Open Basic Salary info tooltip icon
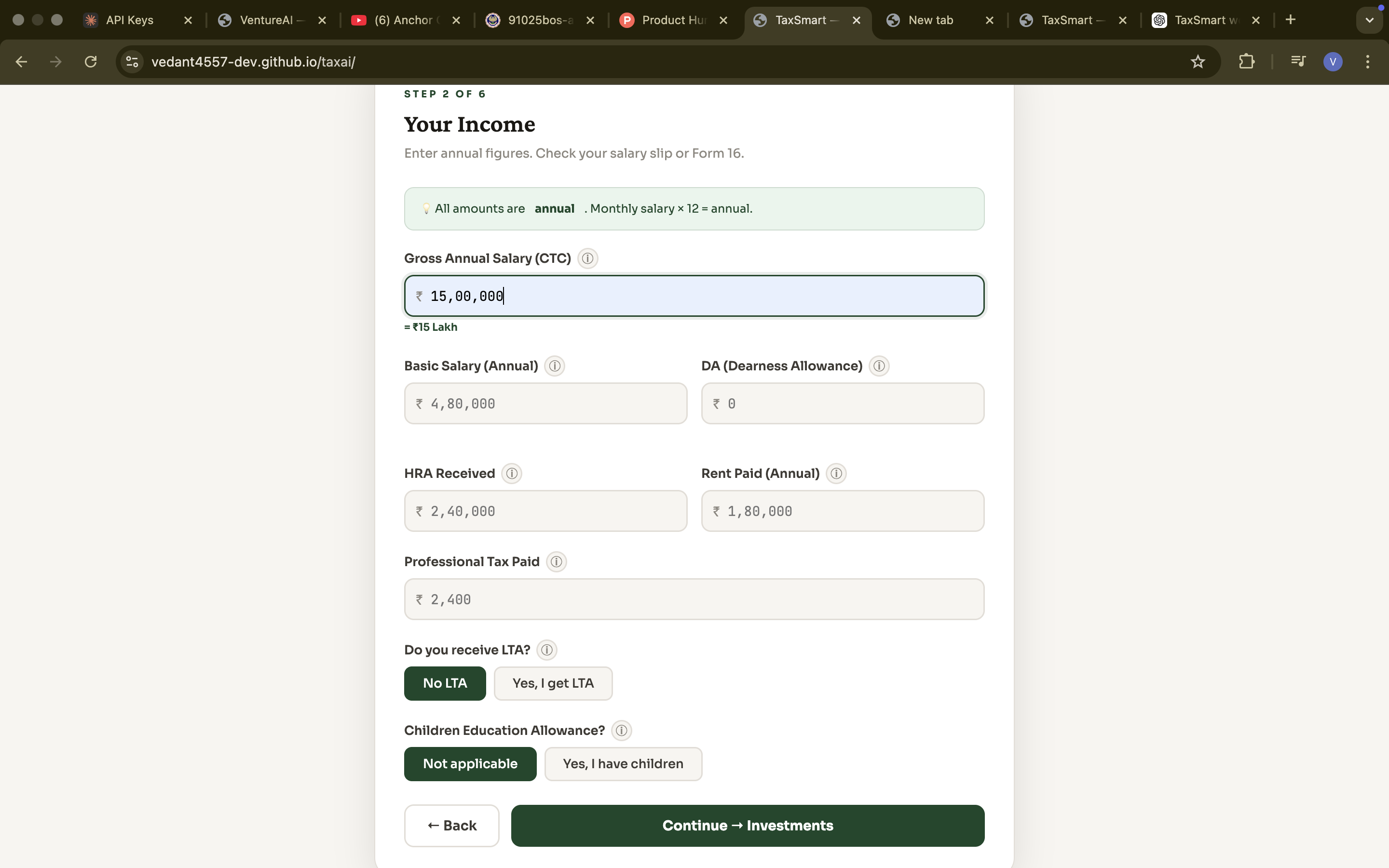1389x868 pixels. (555, 366)
